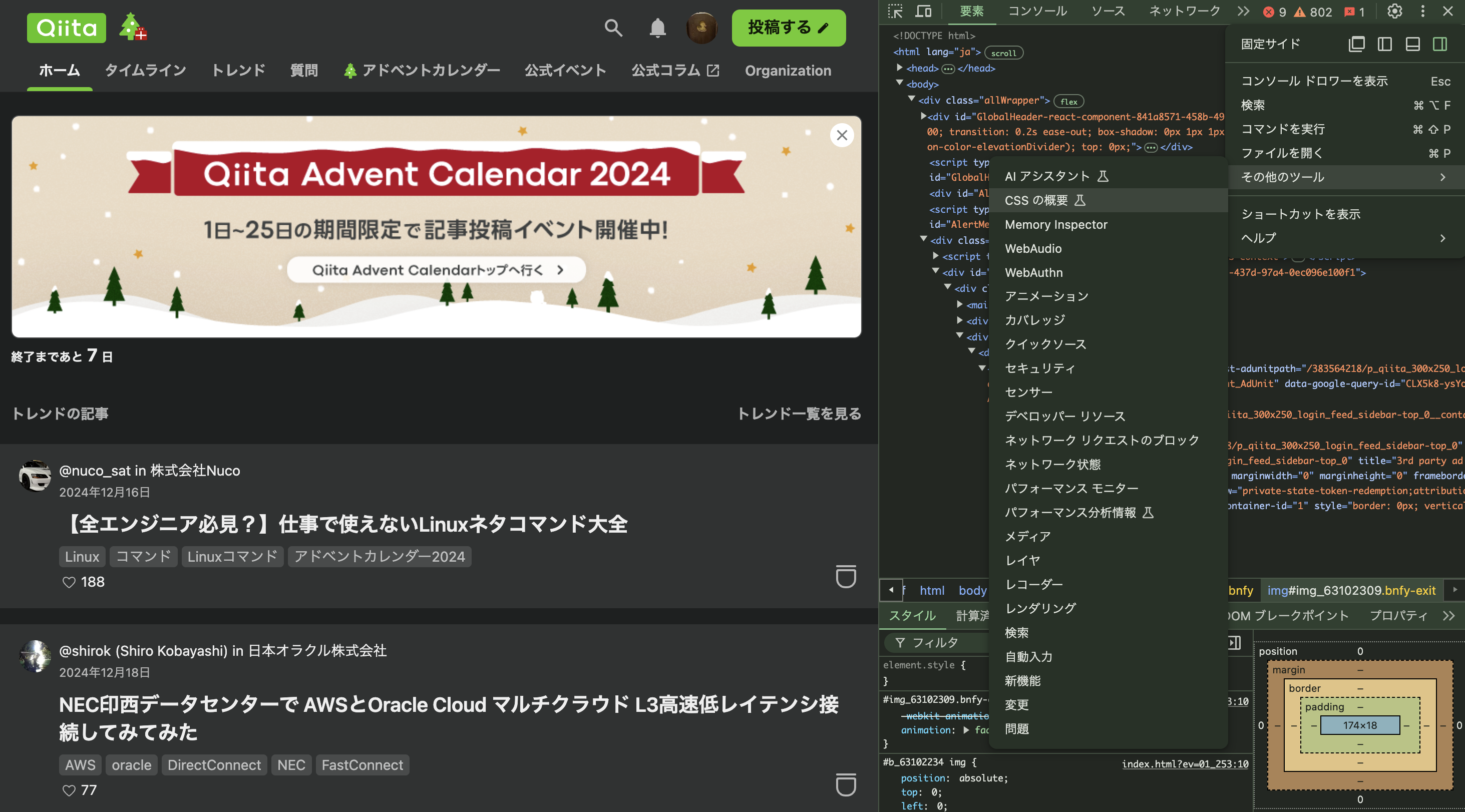Open DevTools settings gear
The width and height of the screenshot is (1465, 812).
(1394, 11)
